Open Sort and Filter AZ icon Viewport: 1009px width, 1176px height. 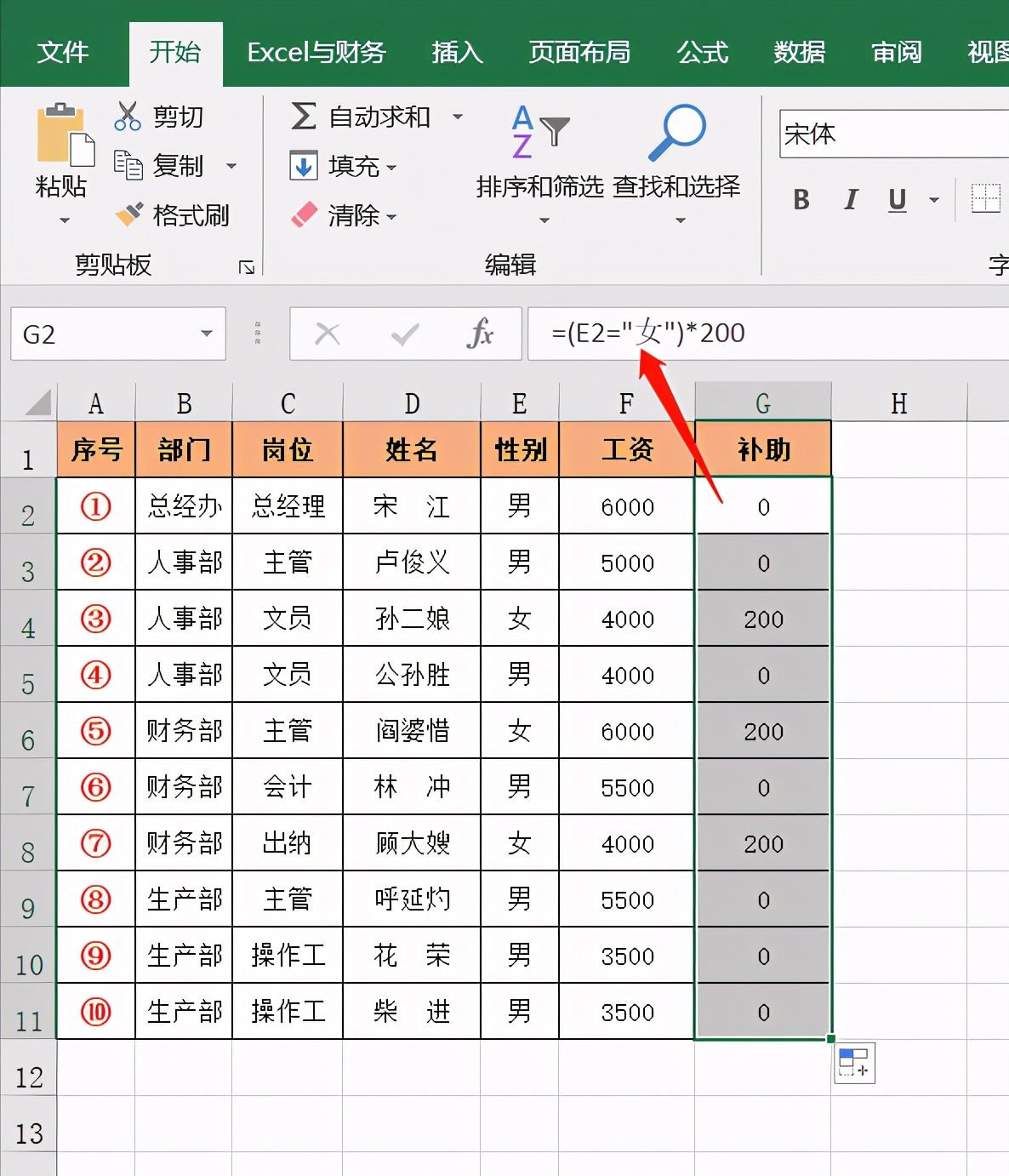coord(539,132)
